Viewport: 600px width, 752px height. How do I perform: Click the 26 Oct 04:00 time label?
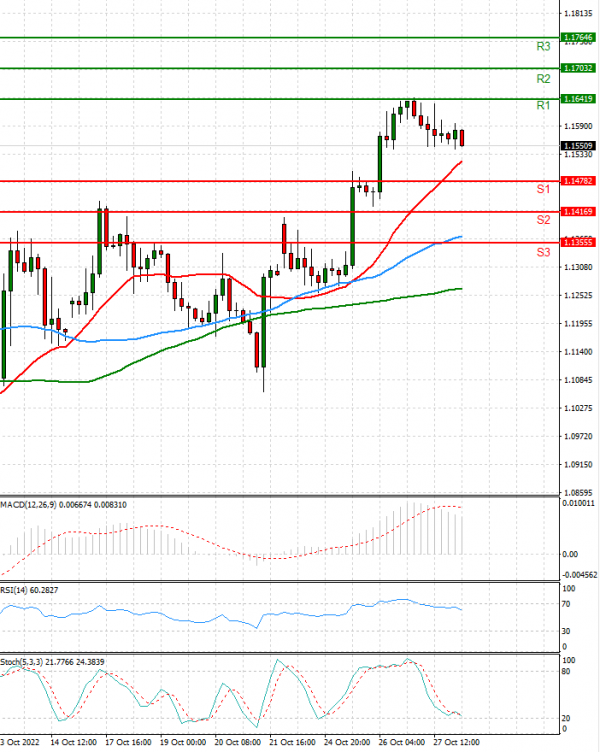pyautogui.click(x=401, y=742)
